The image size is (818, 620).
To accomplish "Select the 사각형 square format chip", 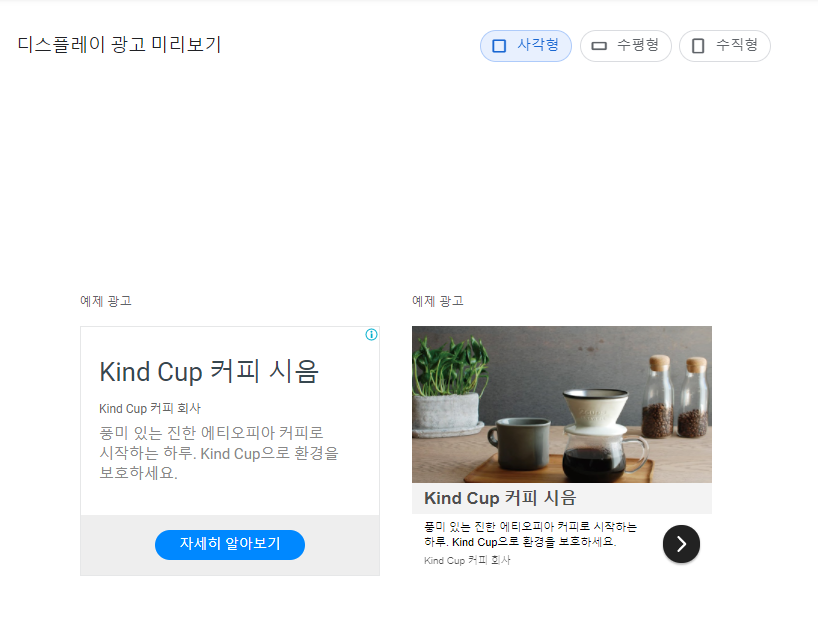I will (525, 46).
